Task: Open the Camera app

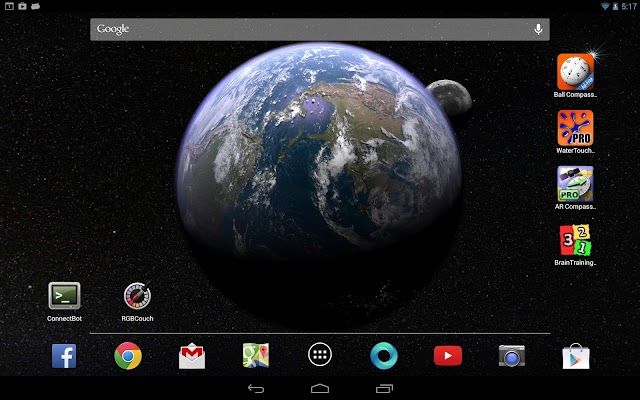Action: tap(512, 356)
